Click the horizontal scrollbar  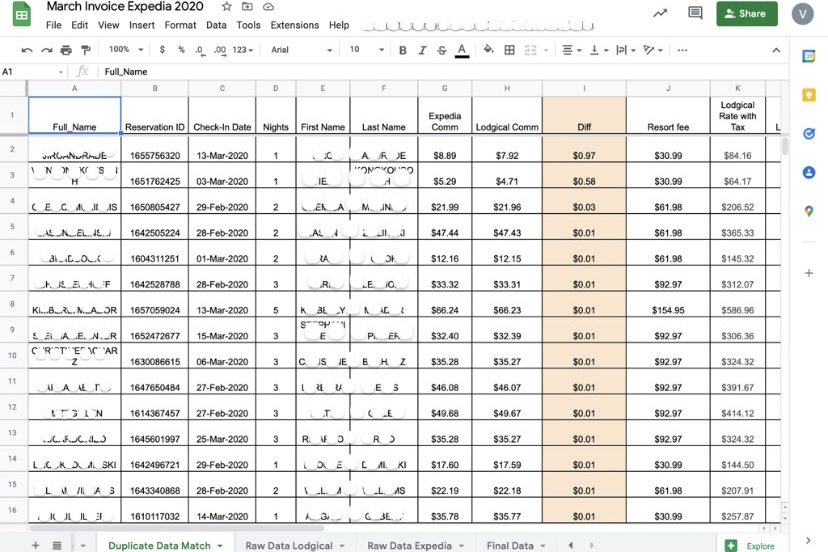176,528
